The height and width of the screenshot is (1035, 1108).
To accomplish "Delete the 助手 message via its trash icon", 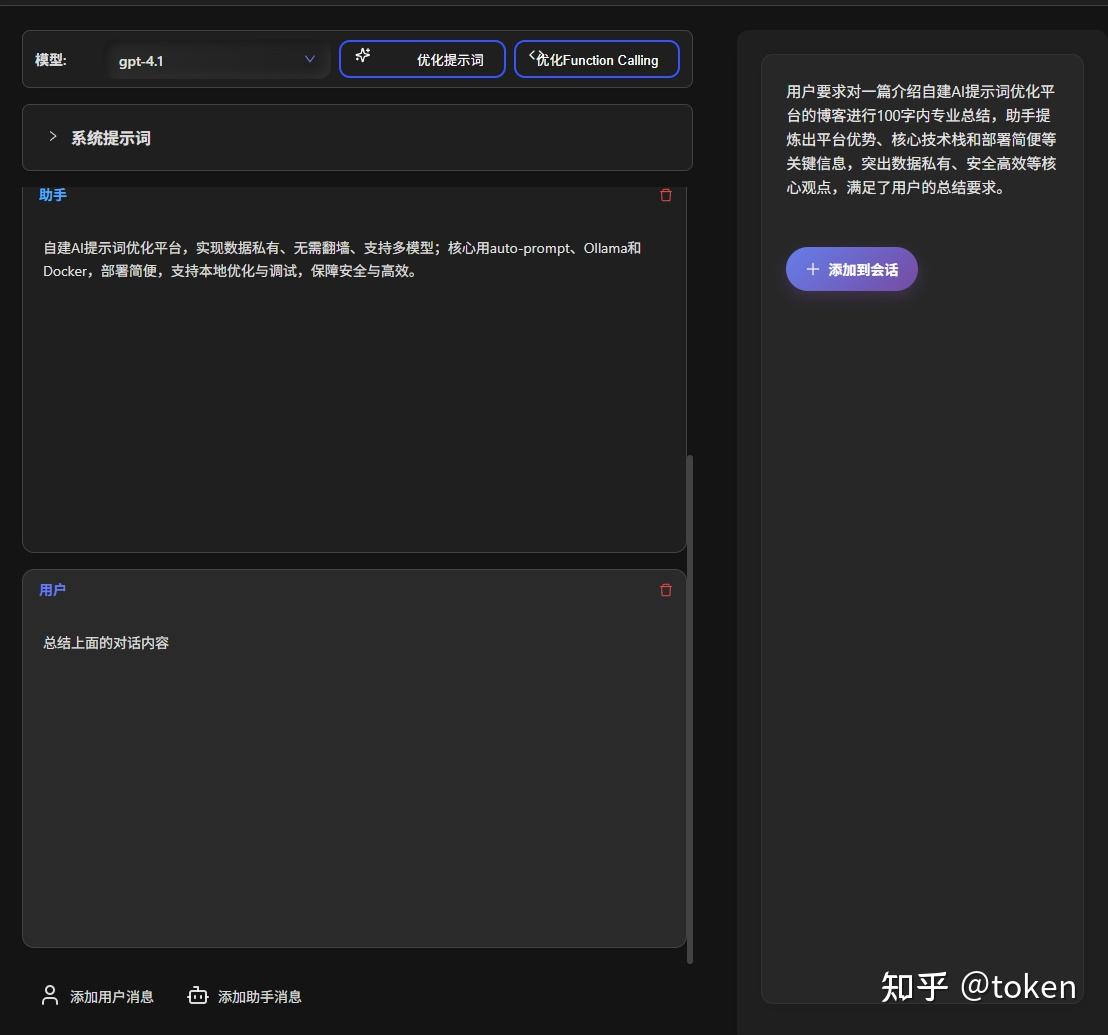I will (665, 195).
